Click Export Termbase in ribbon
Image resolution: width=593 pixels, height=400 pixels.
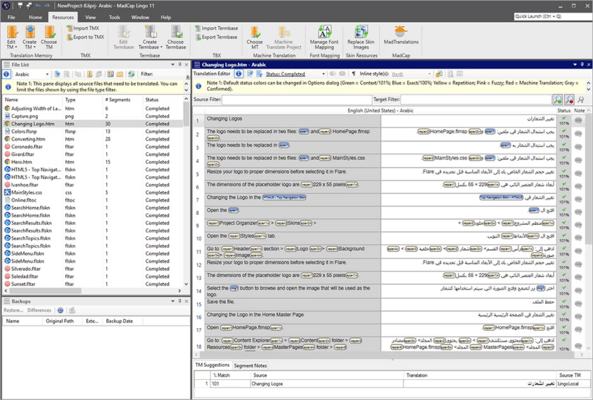tap(217, 37)
